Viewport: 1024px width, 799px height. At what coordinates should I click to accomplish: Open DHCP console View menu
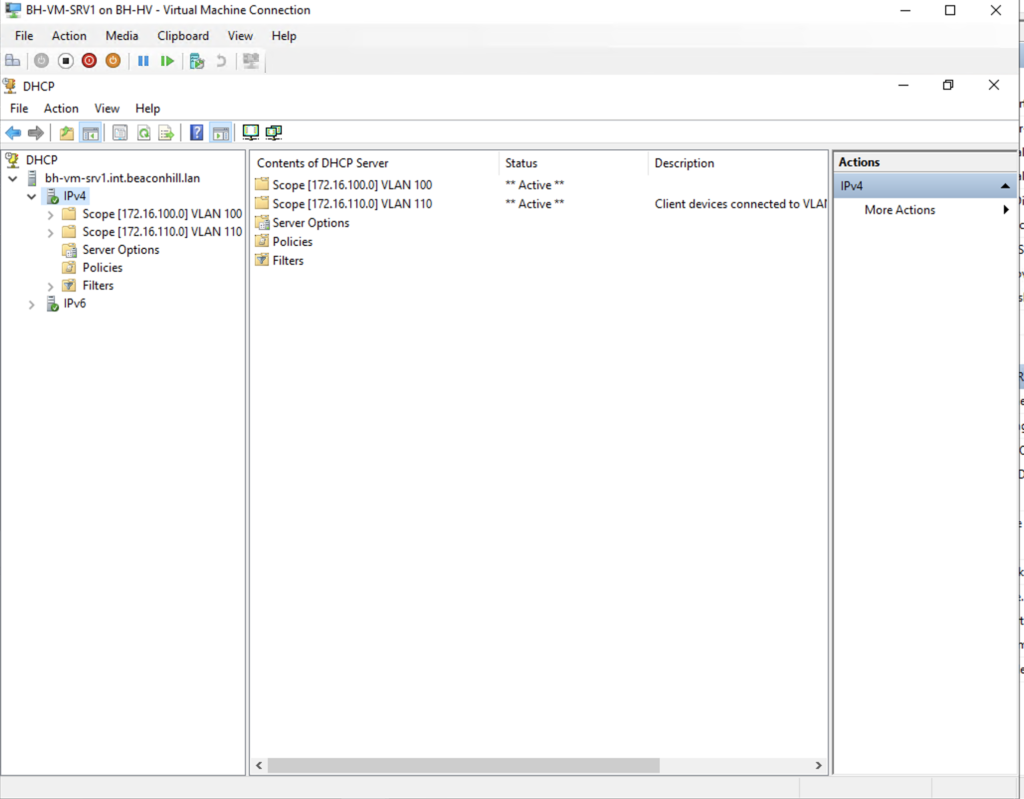click(x=106, y=108)
